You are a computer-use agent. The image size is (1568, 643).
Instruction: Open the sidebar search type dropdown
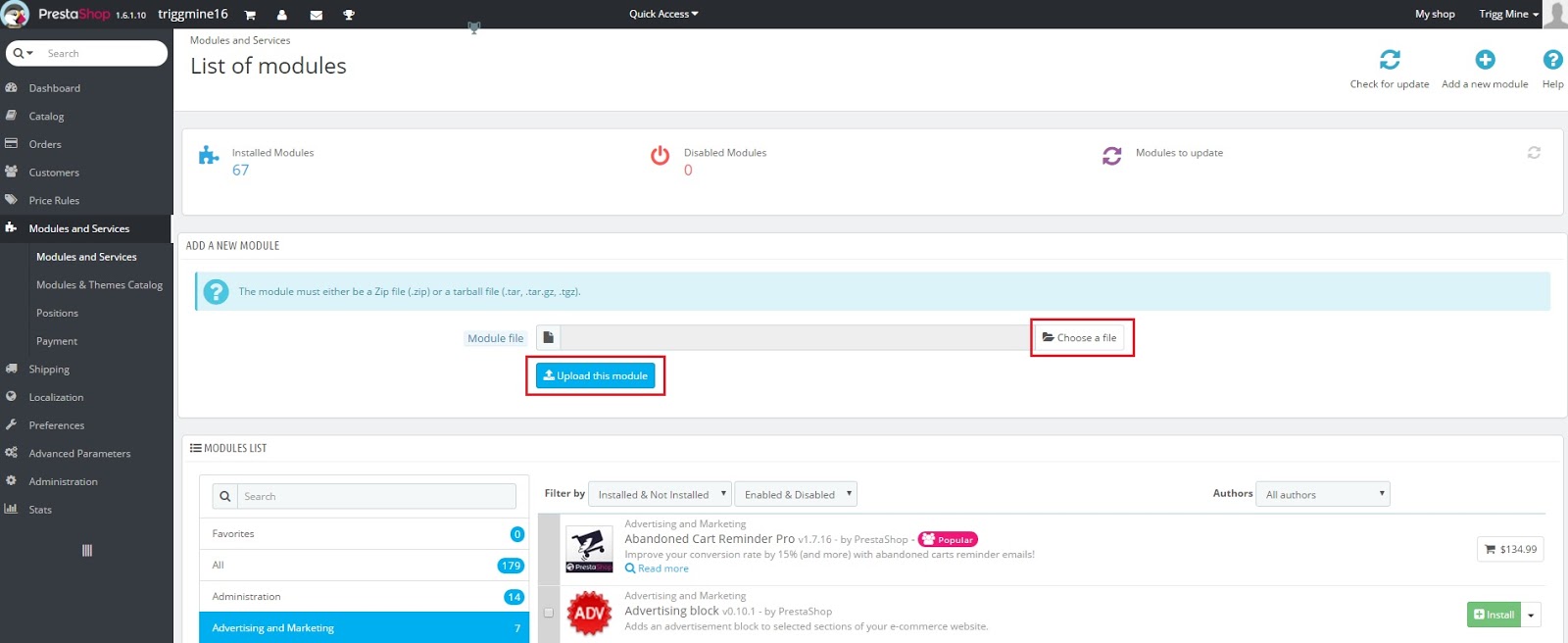tap(24, 53)
